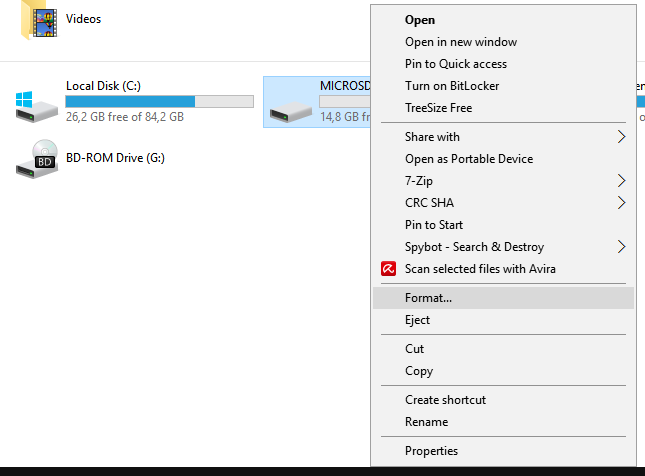Screen dimensions: 645x476
Task: Expand the Share with submenu arrow
Action: pyautogui.click(x=621, y=137)
